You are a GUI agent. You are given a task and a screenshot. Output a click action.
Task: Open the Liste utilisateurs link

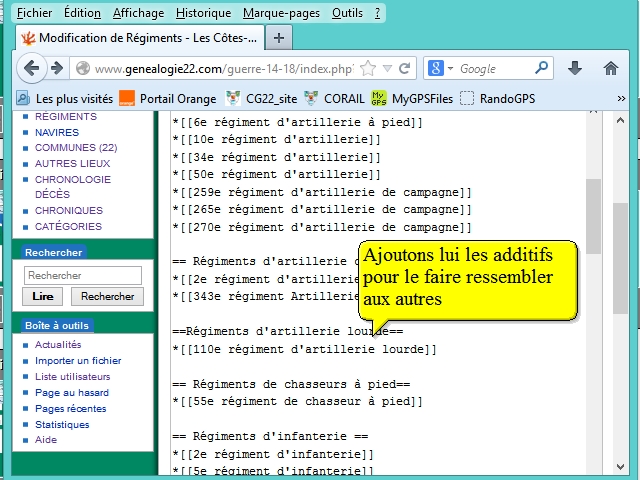[73, 377]
